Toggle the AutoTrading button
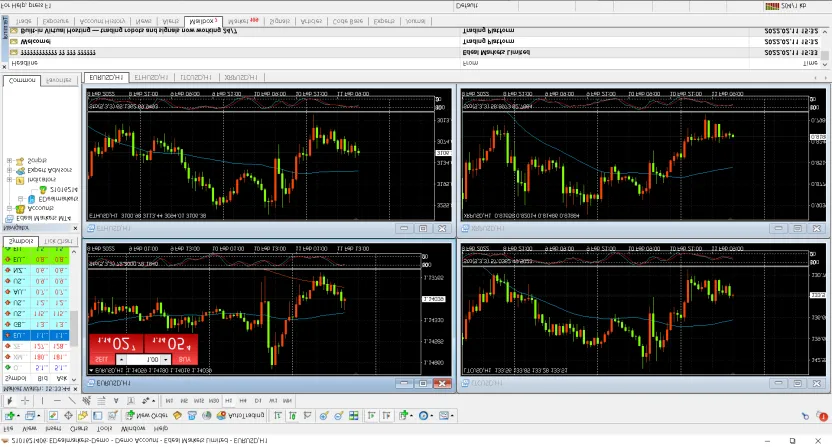The height and width of the screenshot is (447, 833). coord(241,416)
